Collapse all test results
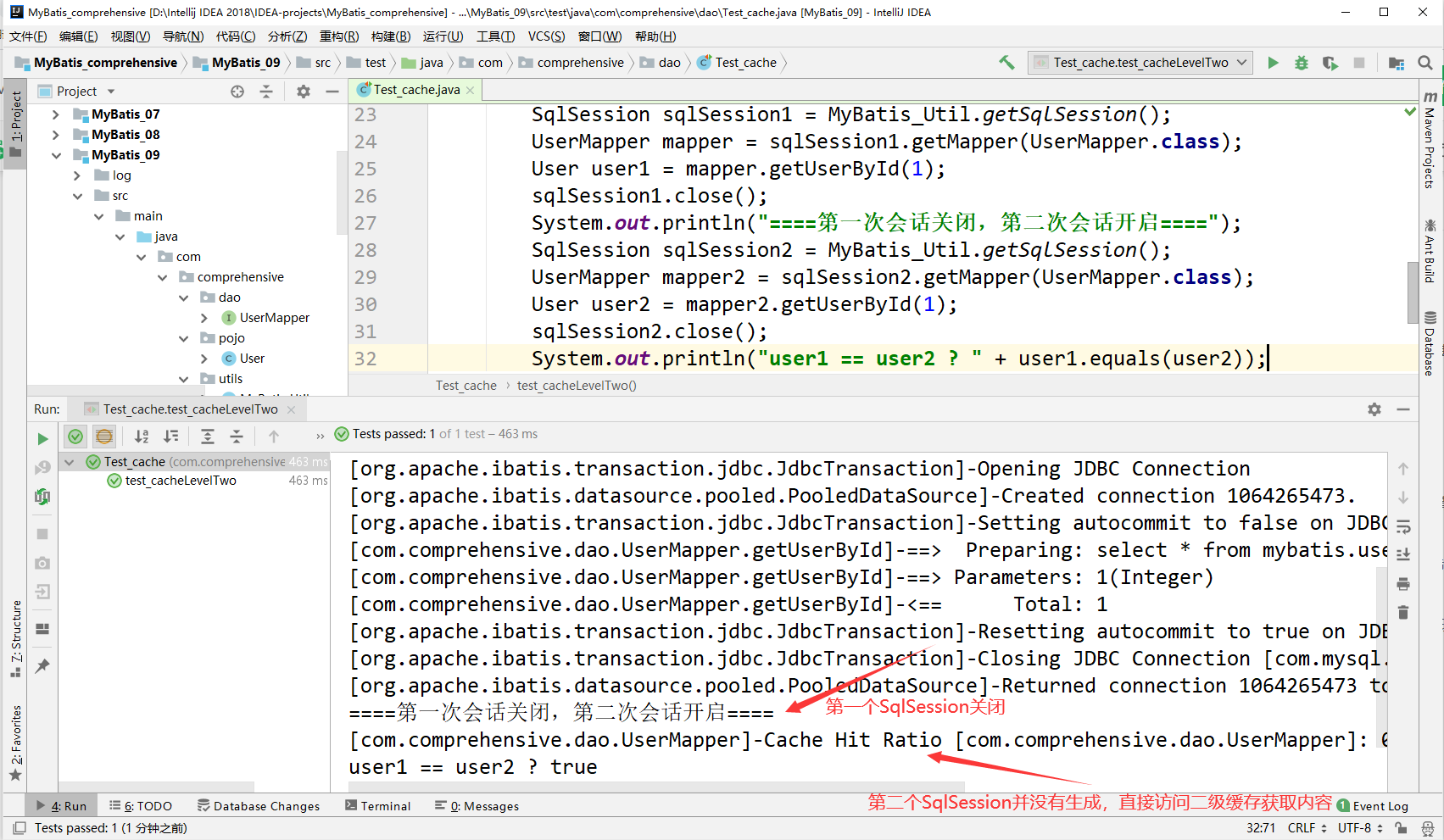Image resolution: width=1444 pixels, height=840 pixels. pyautogui.click(x=237, y=437)
